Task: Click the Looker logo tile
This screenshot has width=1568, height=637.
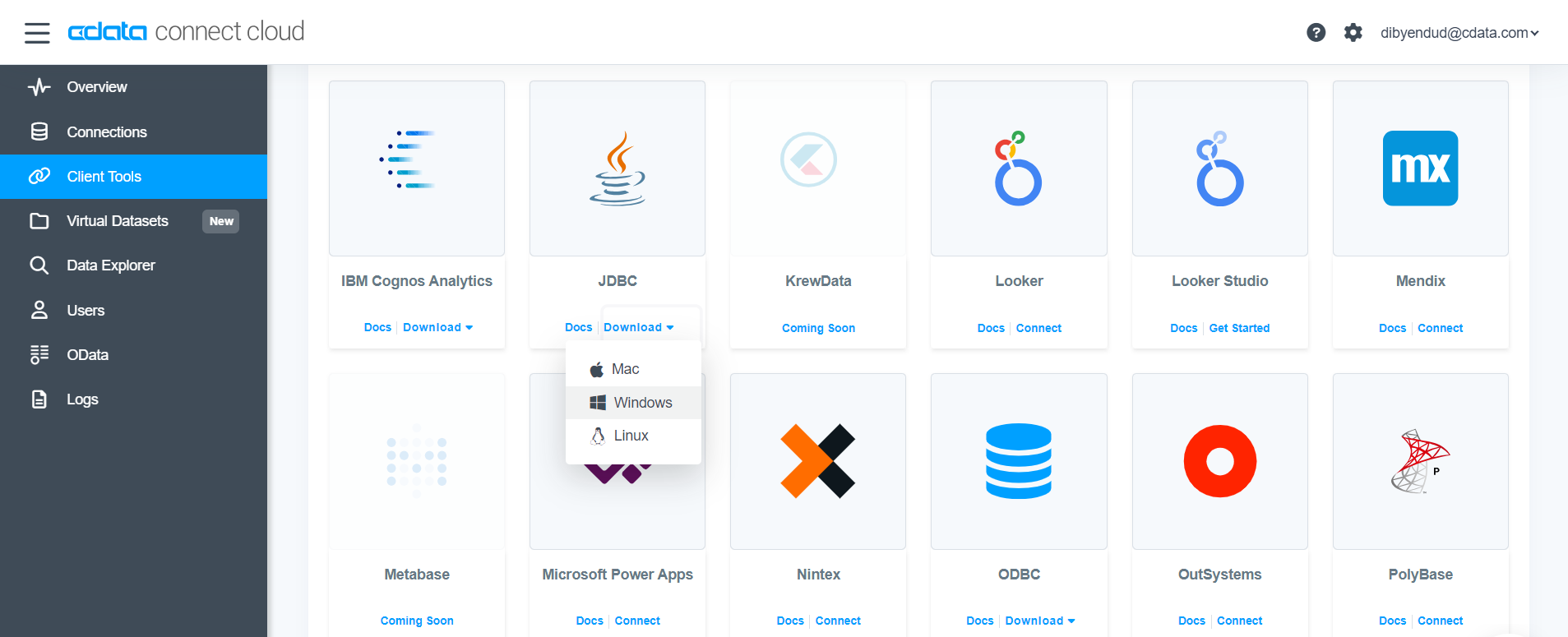Action: click(x=1019, y=168)
